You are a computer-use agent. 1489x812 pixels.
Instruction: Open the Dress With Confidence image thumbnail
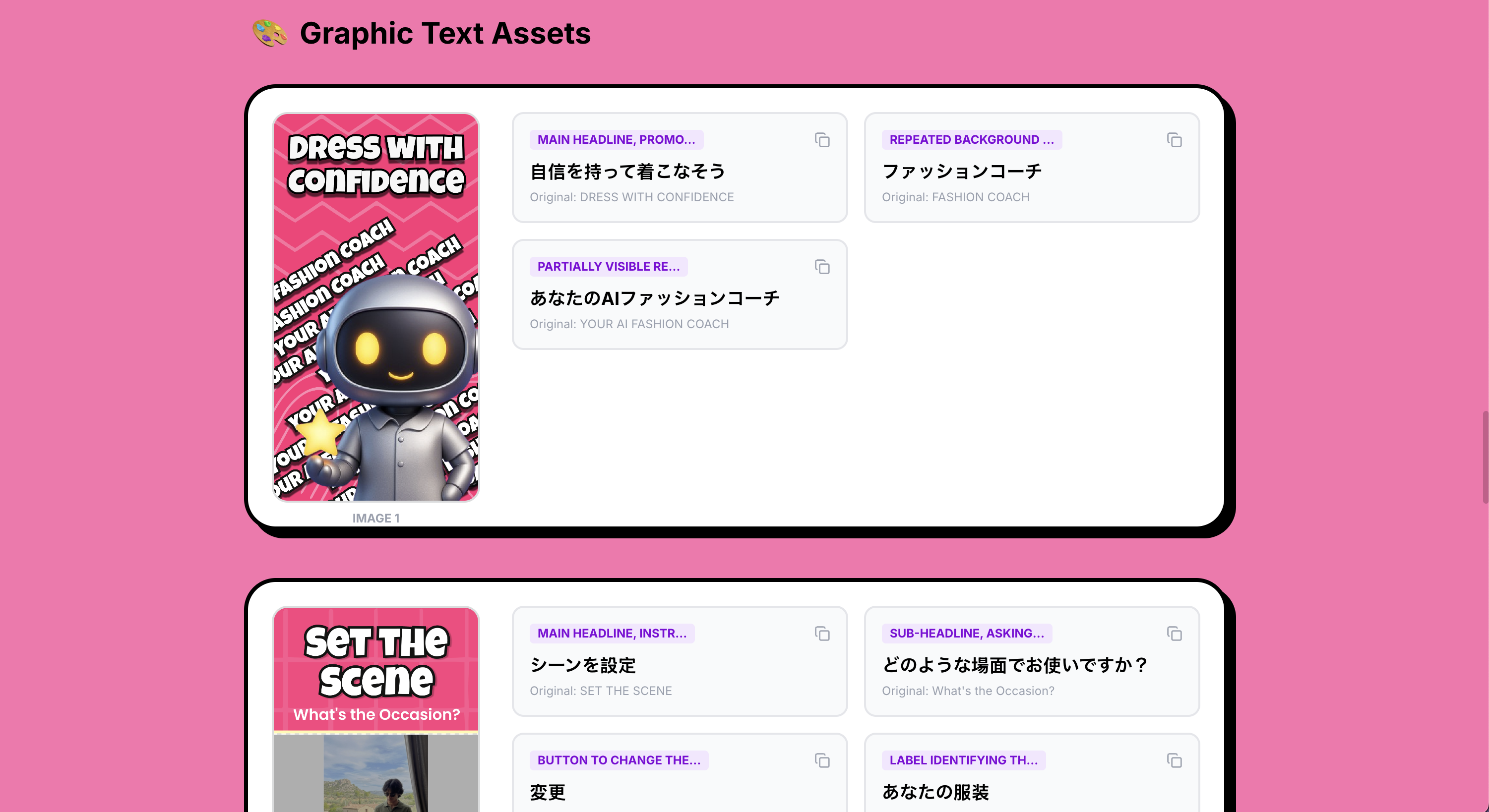(x=375, y=307)
